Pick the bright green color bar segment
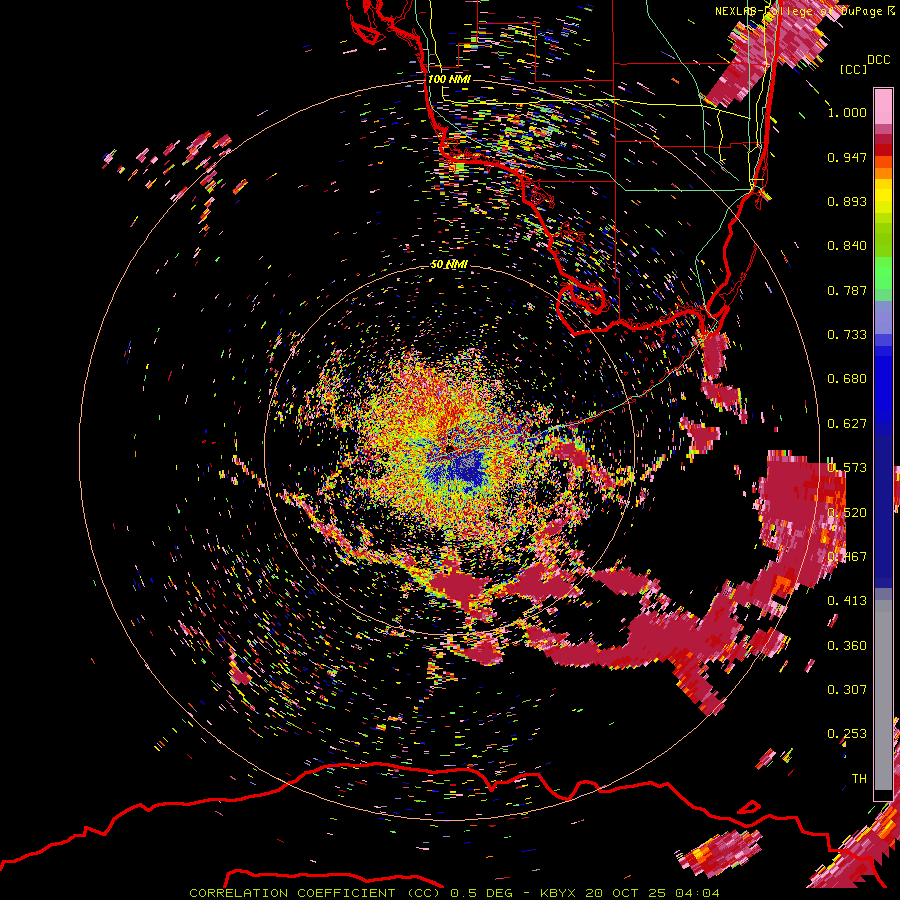This screenshot has width=900, height=900. click(x=883, y=273)
